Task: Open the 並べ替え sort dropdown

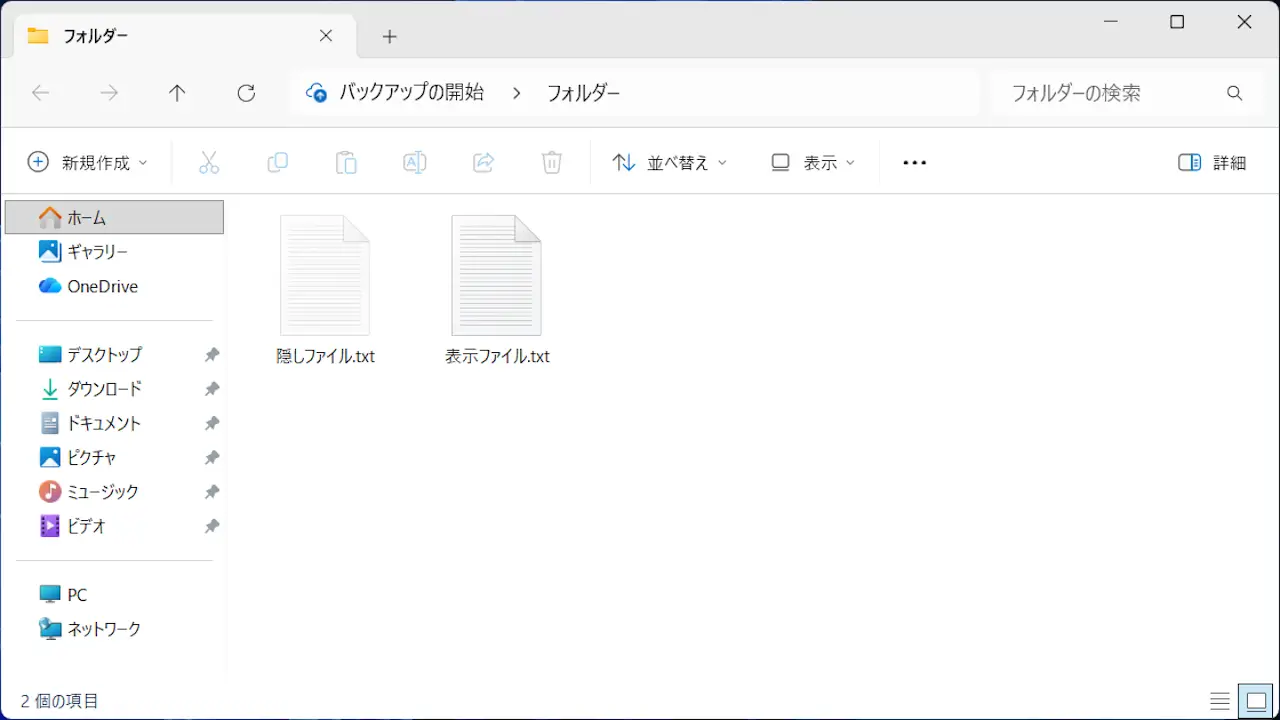Action: click(x=669, y=162)
